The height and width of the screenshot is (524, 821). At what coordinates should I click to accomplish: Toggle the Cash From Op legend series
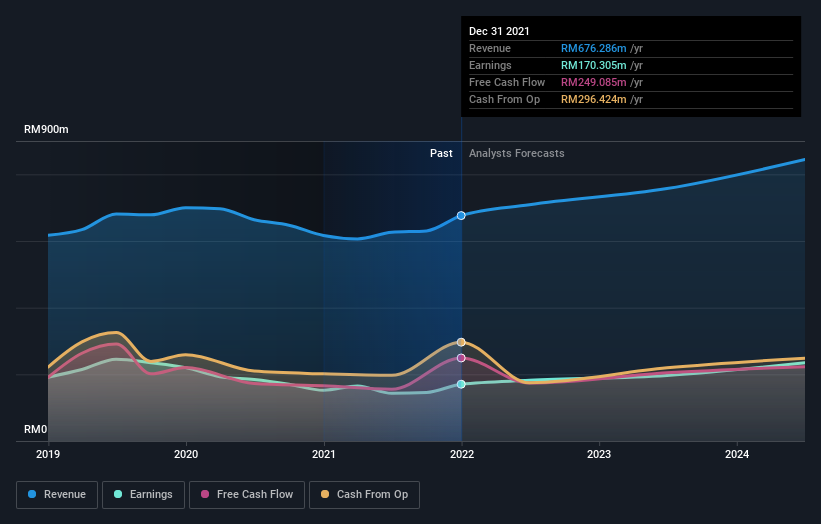pos(364,495)
